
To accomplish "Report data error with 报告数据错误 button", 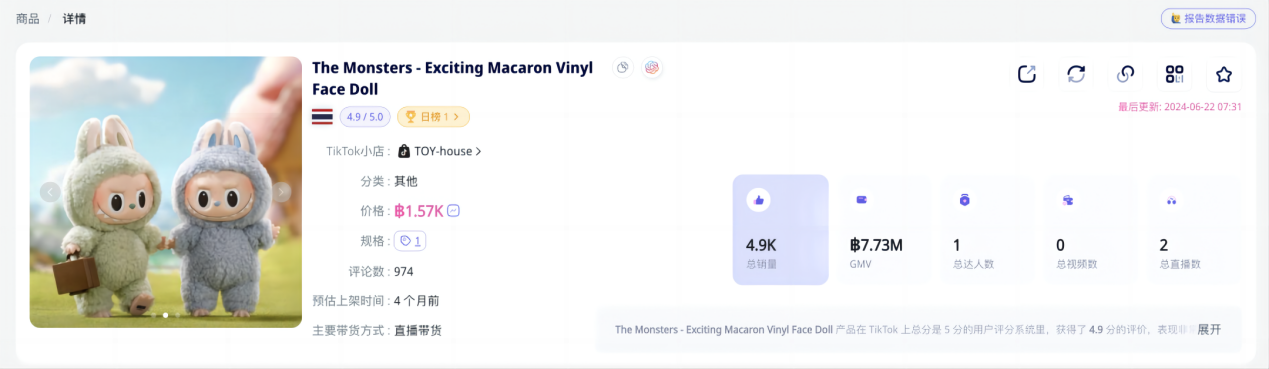I will click(1208, 18).
